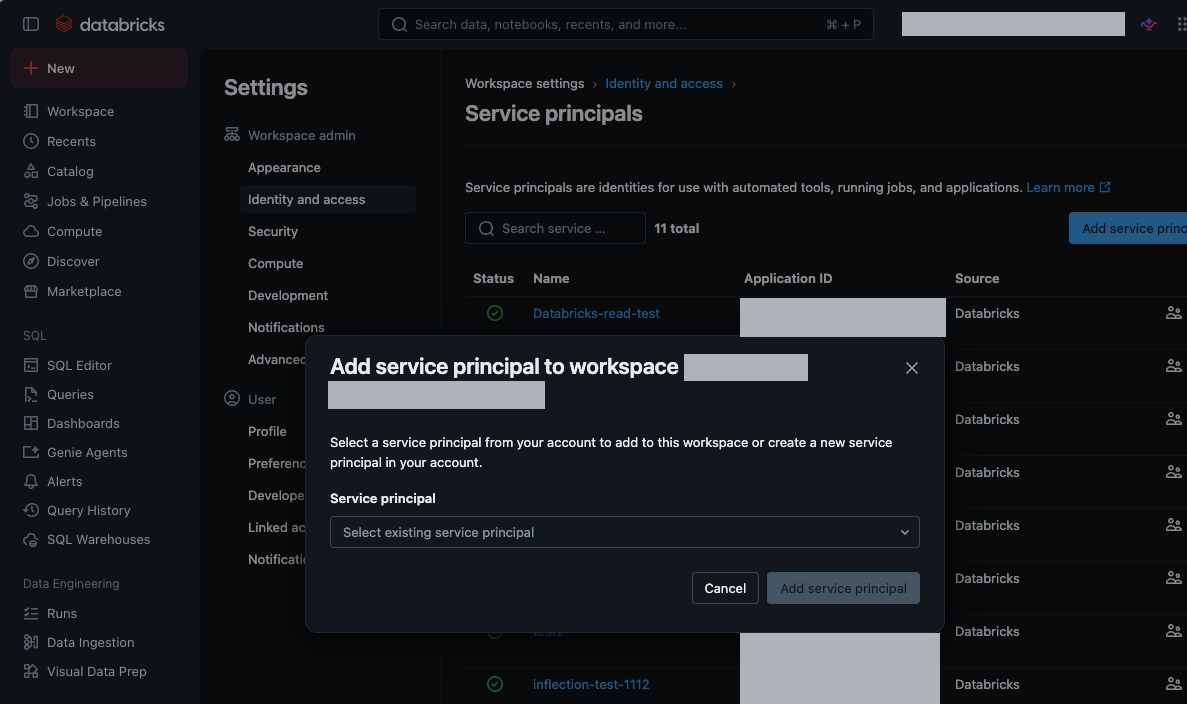Viewport: 1187px width, 704px height.
Task: Select Profile under User settings
Action: click(x=267, y=431)
